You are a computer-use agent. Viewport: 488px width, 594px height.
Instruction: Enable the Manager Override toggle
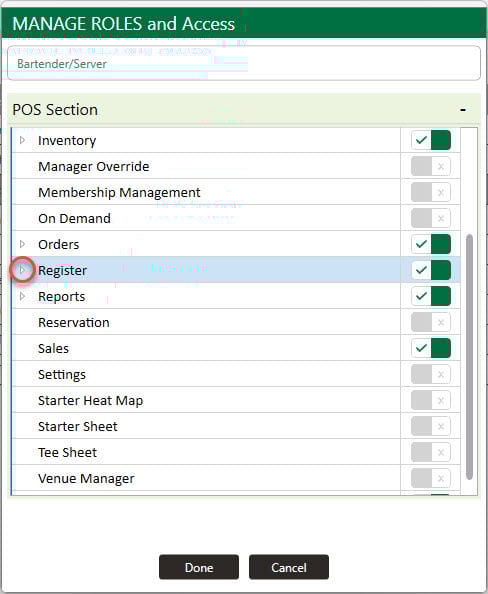pyautogui.click(x=431, y=166)
